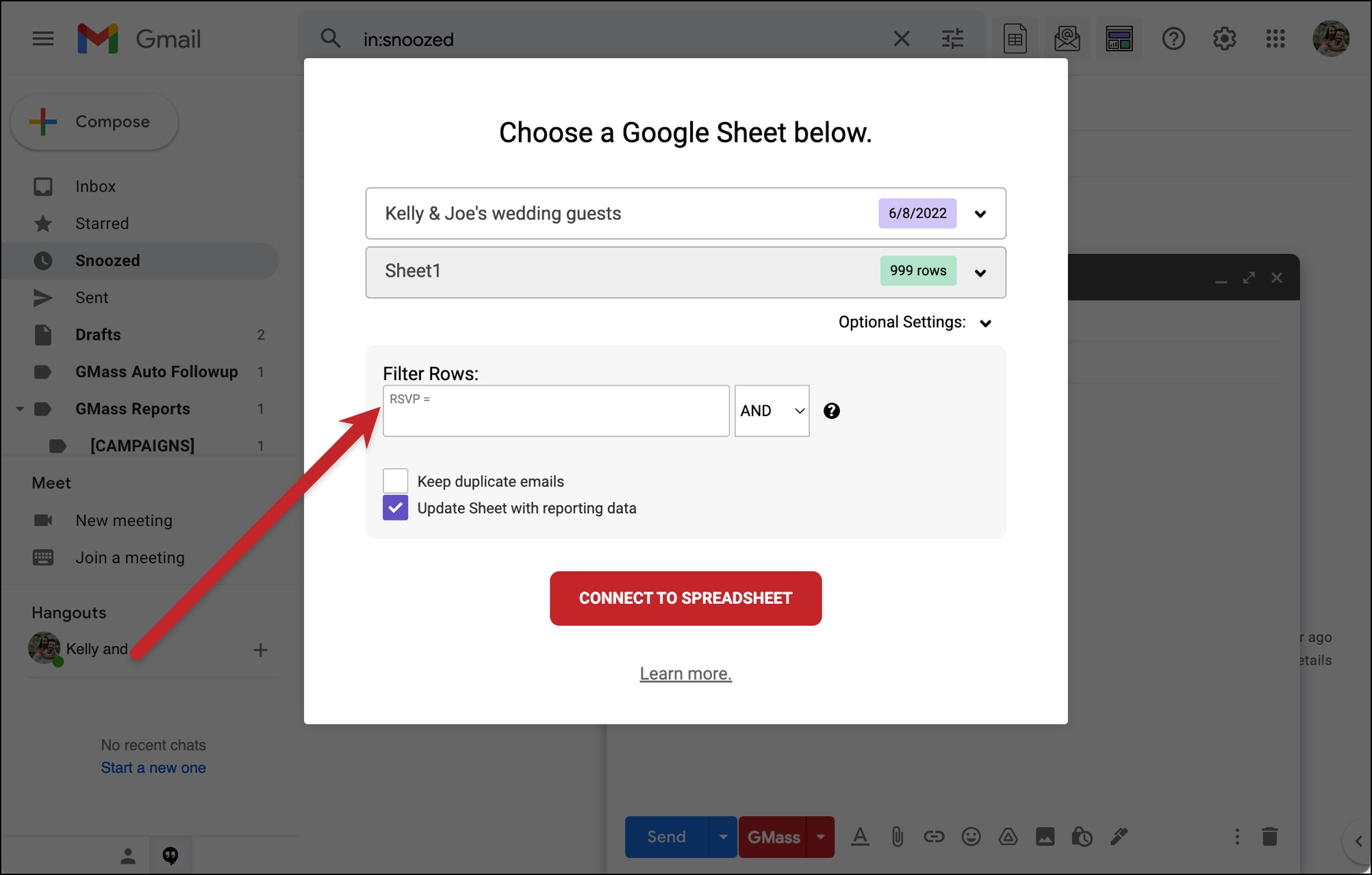Attach files with the paperclip icon
This screenshot has width=1372, height=875.
click(x=897, y=837)
